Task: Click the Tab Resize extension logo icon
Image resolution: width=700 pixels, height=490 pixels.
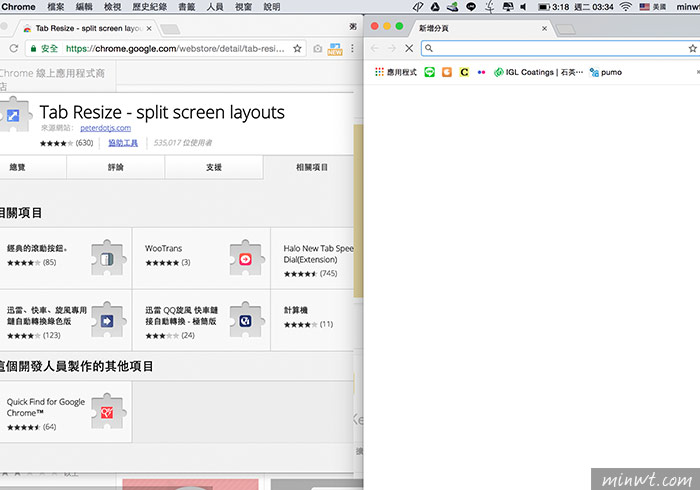Action: 14,115
